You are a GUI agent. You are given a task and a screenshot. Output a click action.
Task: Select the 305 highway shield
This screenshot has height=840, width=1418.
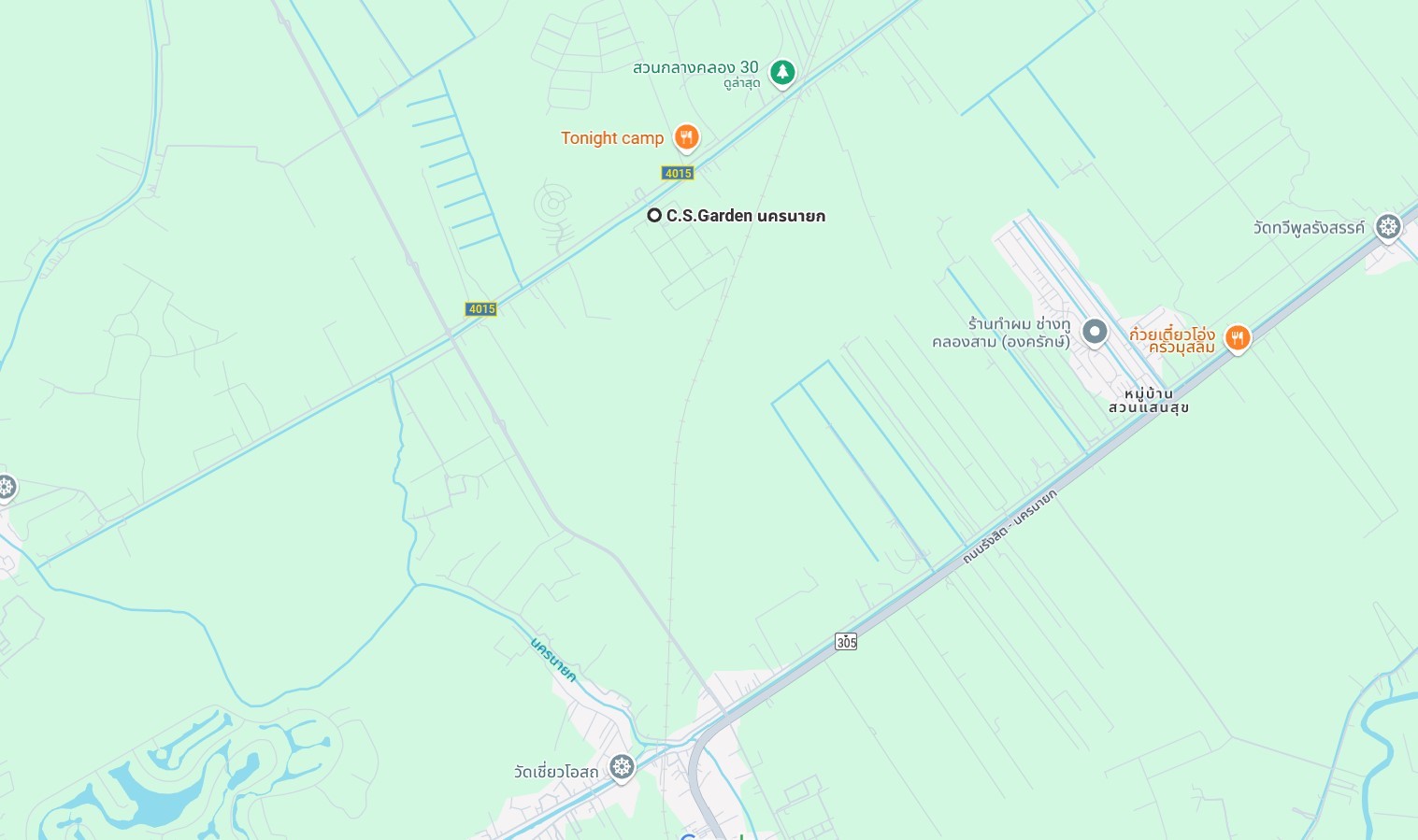point(846,641)
